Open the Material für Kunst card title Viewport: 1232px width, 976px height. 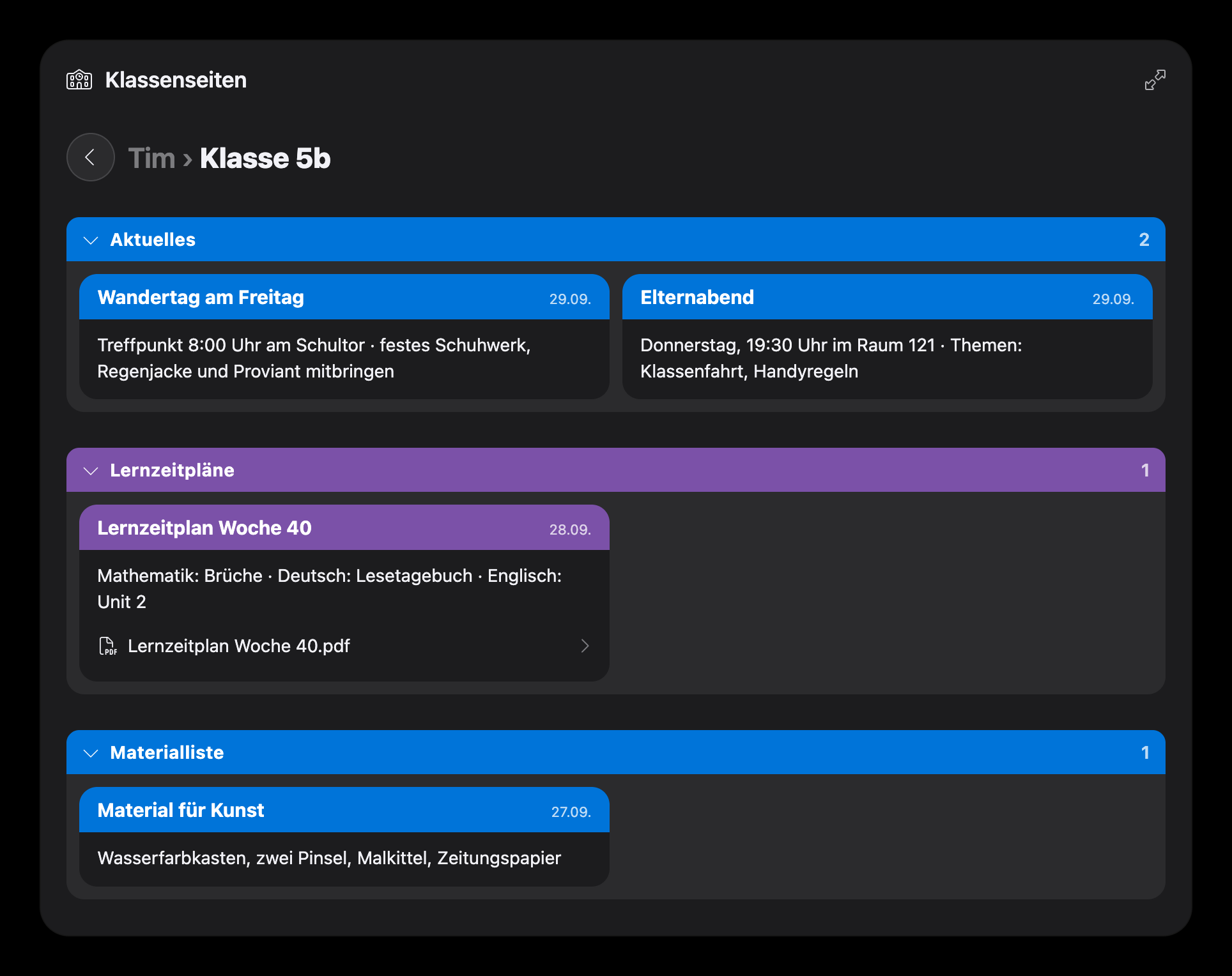pyautogui.click(x=181, y=810)
